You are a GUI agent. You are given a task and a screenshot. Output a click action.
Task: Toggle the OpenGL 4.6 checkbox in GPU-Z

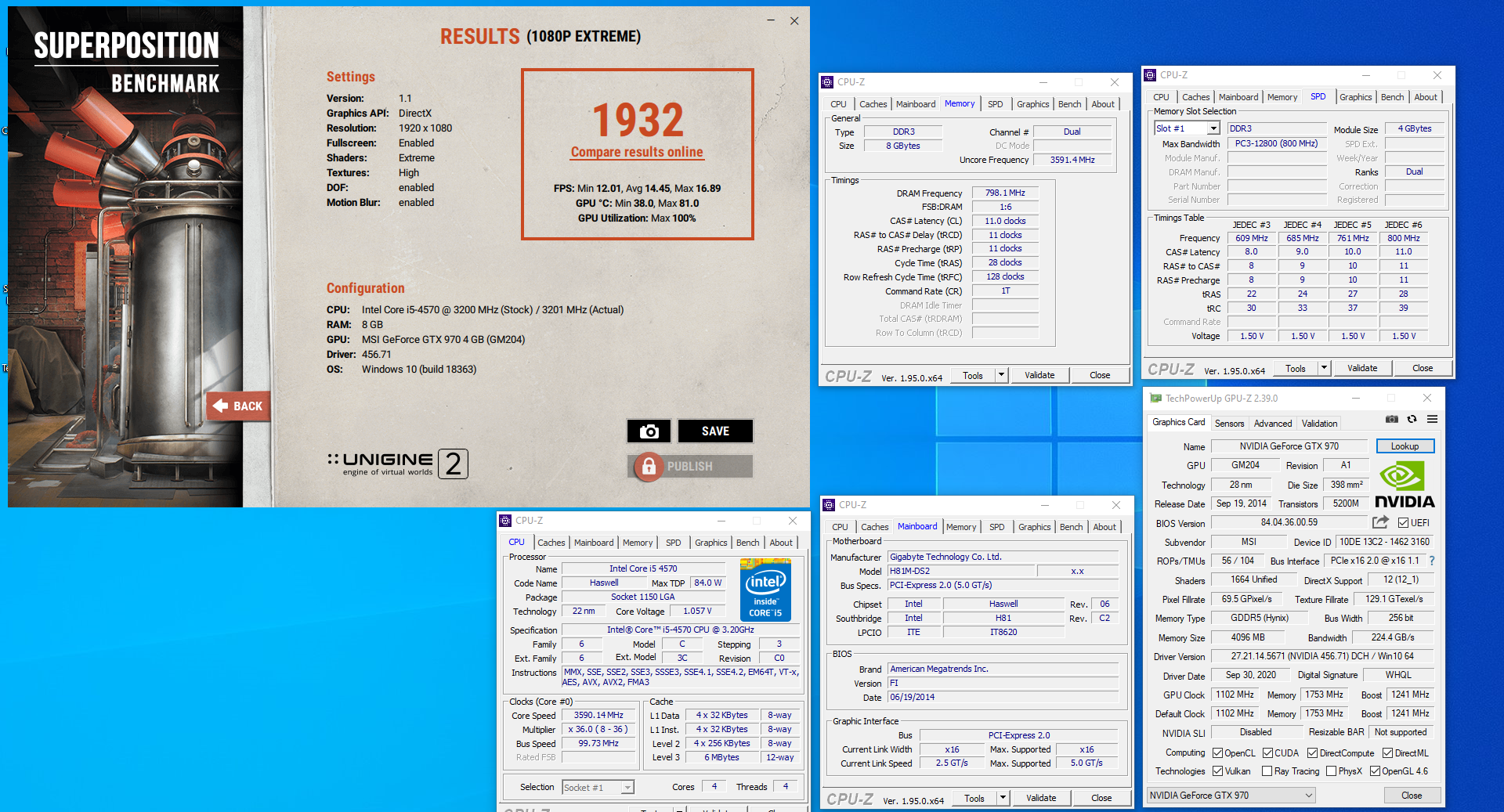(1375, 771)
